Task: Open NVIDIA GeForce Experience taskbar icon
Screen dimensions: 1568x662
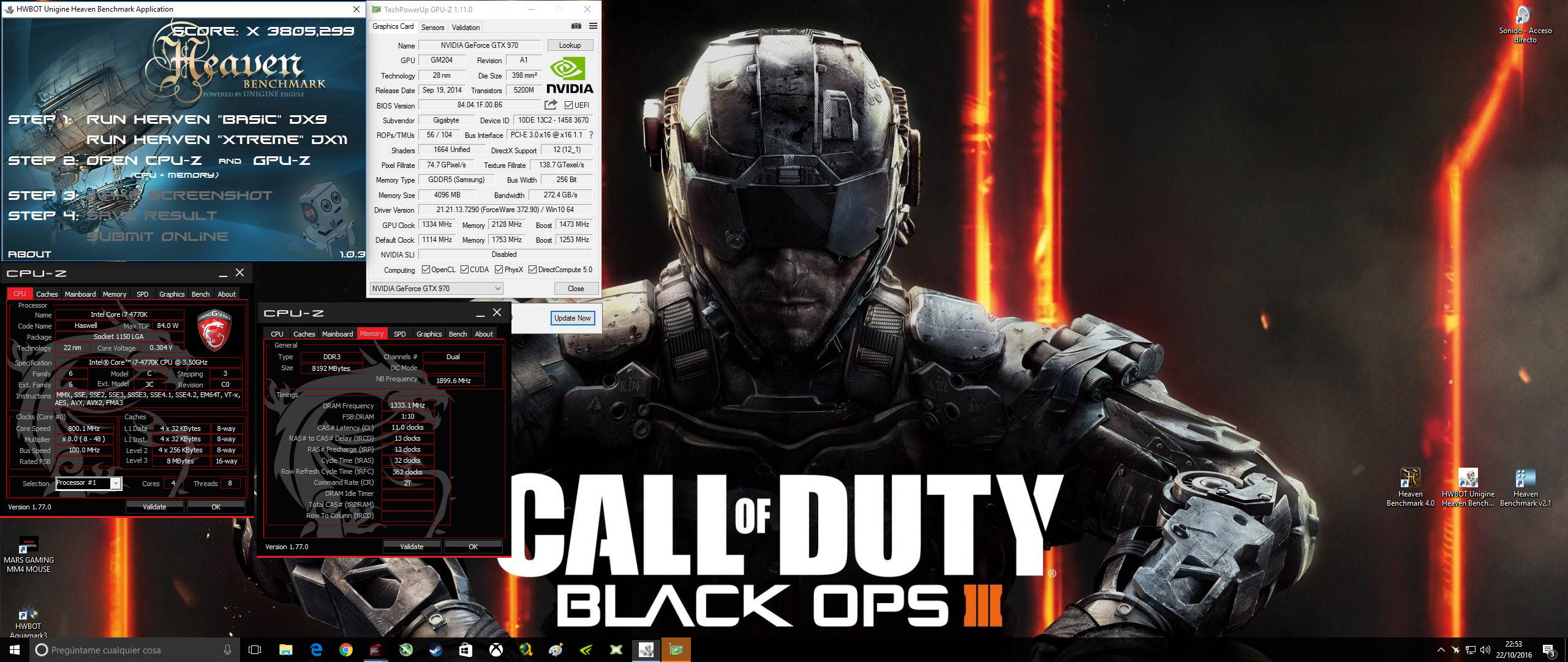Action: click(586, 650)
